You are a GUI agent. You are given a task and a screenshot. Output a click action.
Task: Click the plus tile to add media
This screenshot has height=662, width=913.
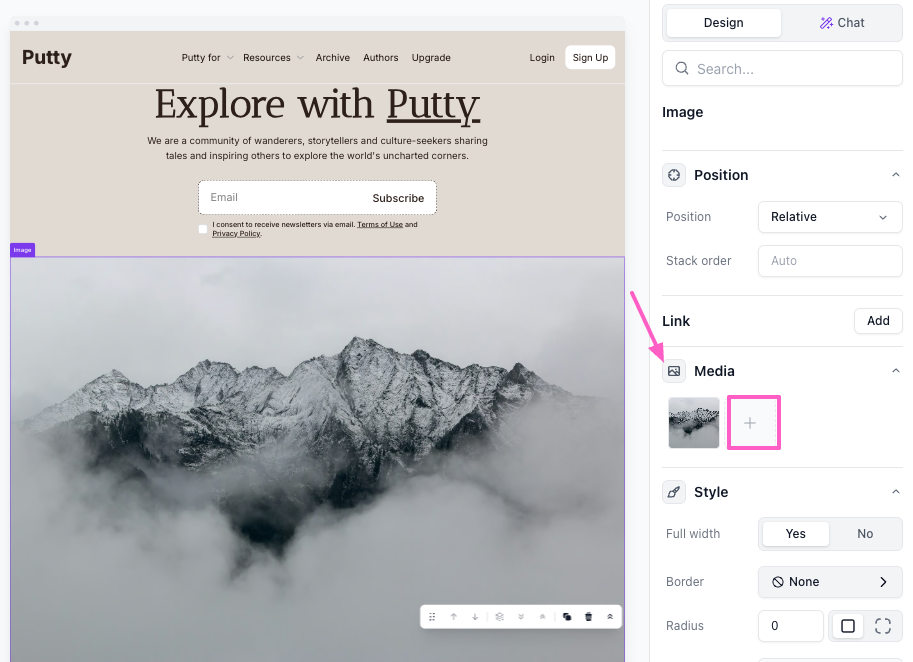click(750, 423)
